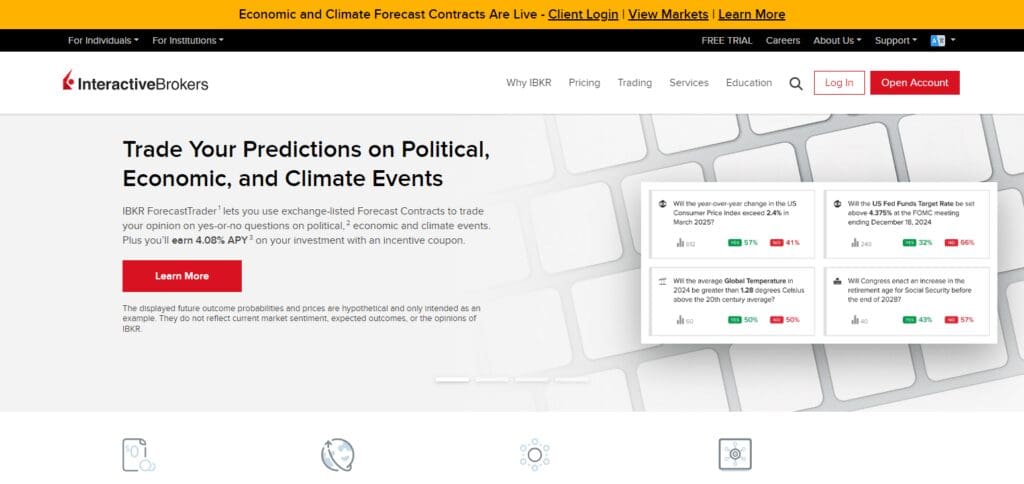Expand the For Institutions dropdown

[x=188, y=40]
